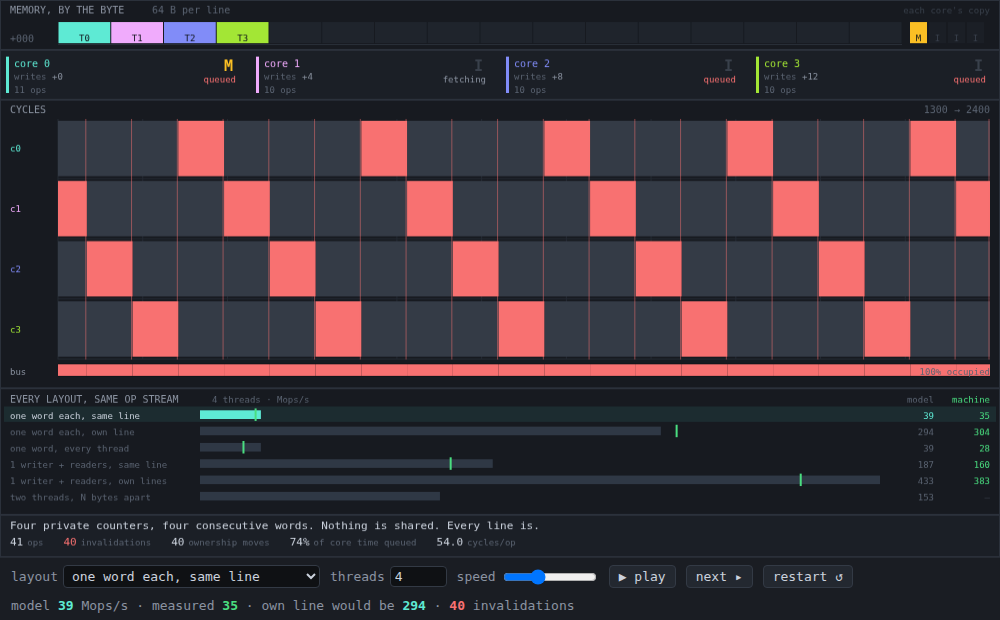
Task: Click the 'machine' column header
Action: (971, 400)
